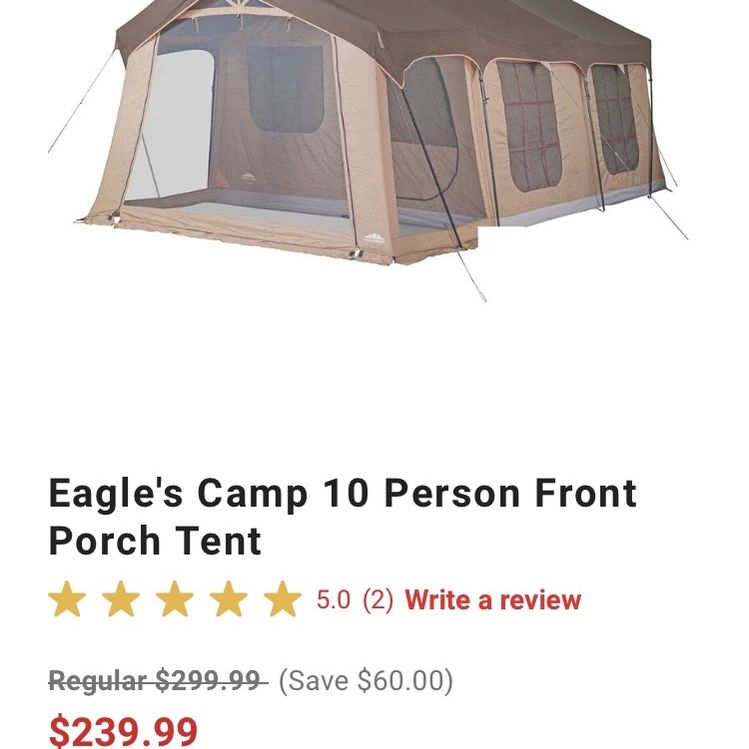749x749 pixels.
Task: Tap the open porch doorway of the tent
Action: point(177,124)
